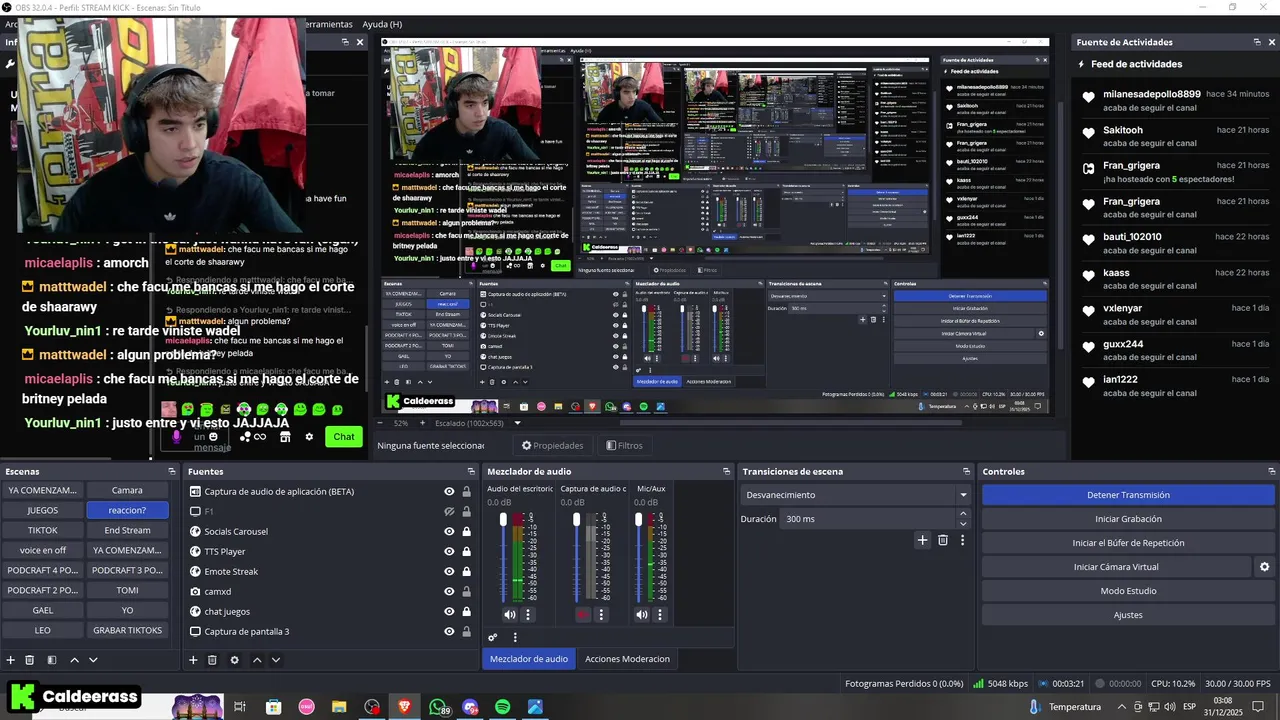Open virtual camera settings gear
This screenshot has width=1280, height=720.
point(1264,567)
